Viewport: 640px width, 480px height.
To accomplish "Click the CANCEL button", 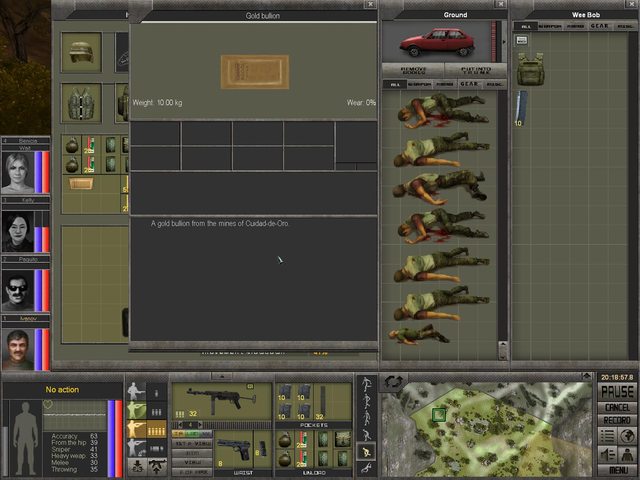I will click(617, 407).
